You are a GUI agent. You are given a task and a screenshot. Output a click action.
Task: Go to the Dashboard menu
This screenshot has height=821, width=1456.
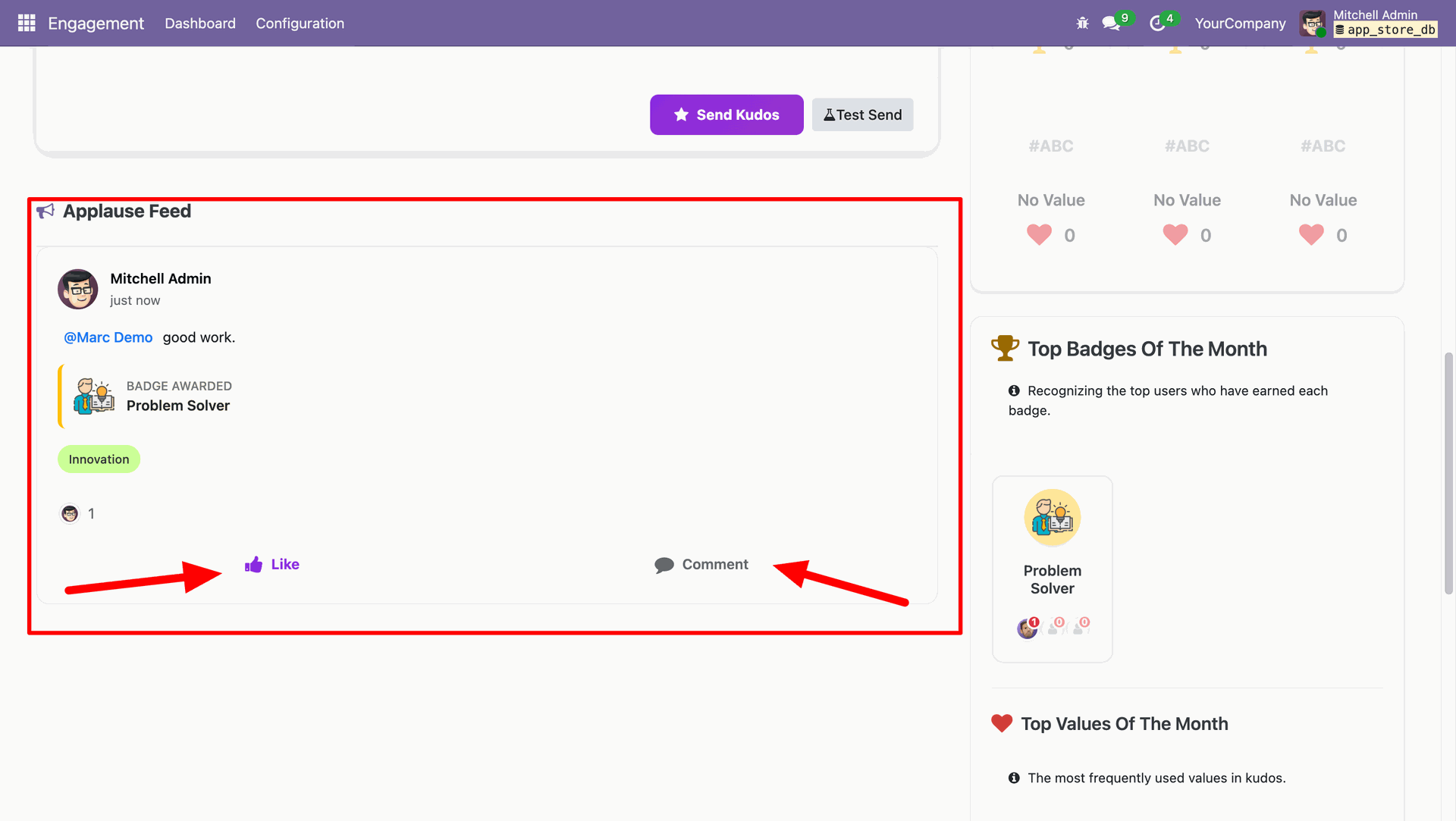tap(200, 24)
